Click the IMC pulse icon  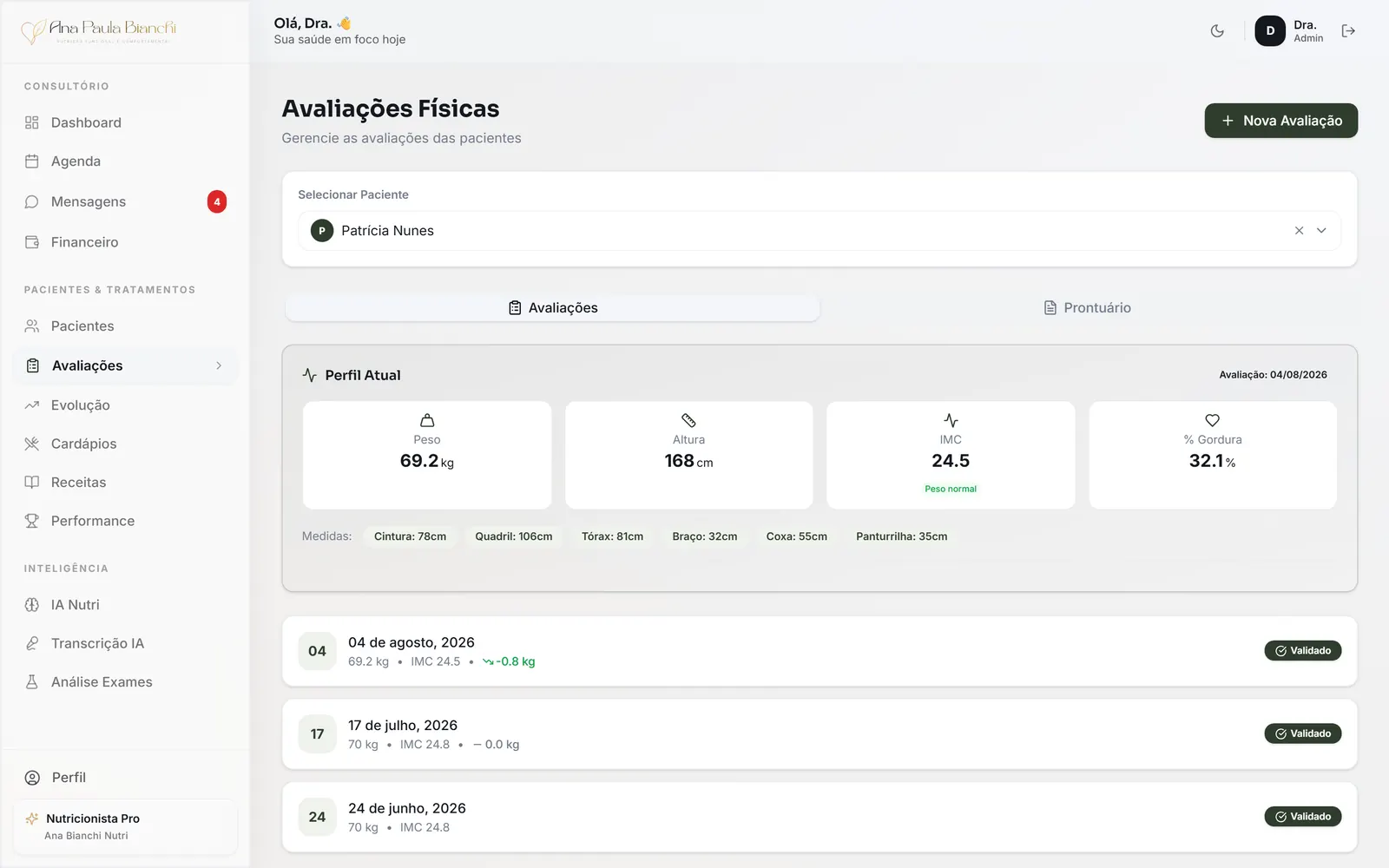coord(951,420)
